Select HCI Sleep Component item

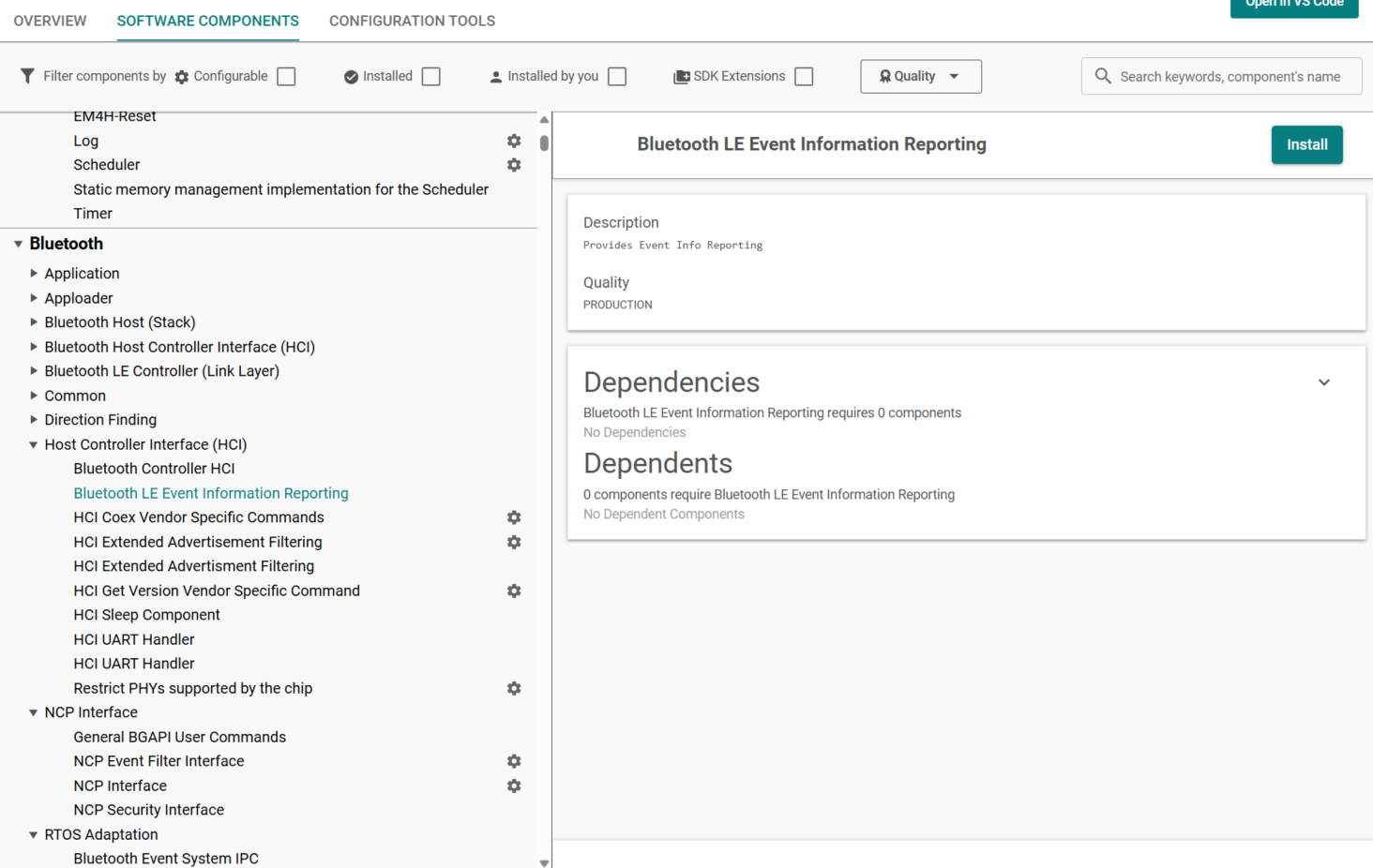tap(147, 615)
